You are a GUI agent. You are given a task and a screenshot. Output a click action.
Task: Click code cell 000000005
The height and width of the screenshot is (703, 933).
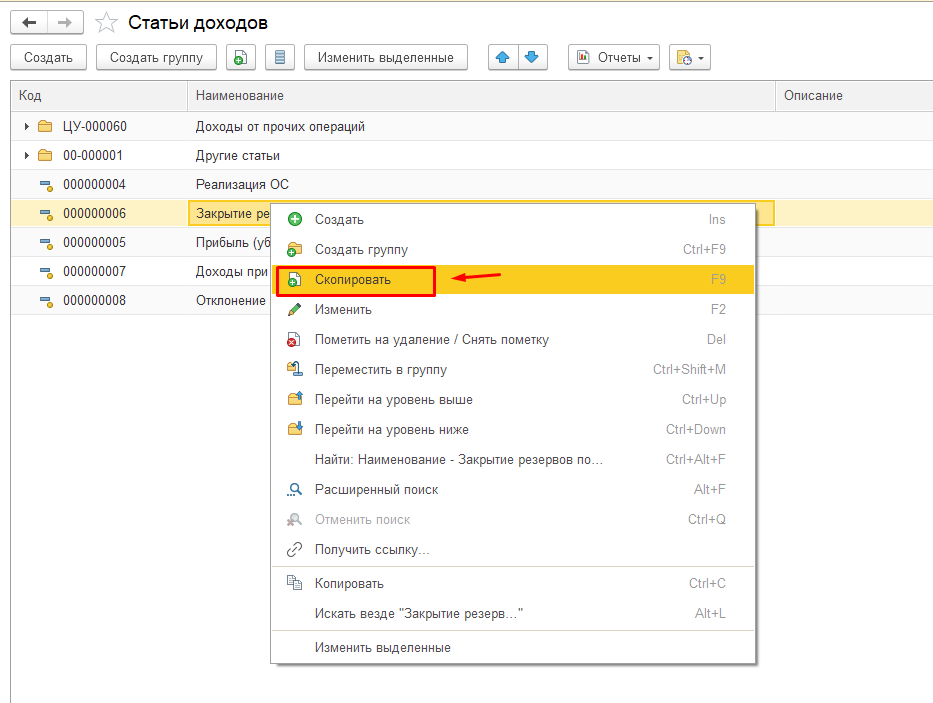click(95, 243)
